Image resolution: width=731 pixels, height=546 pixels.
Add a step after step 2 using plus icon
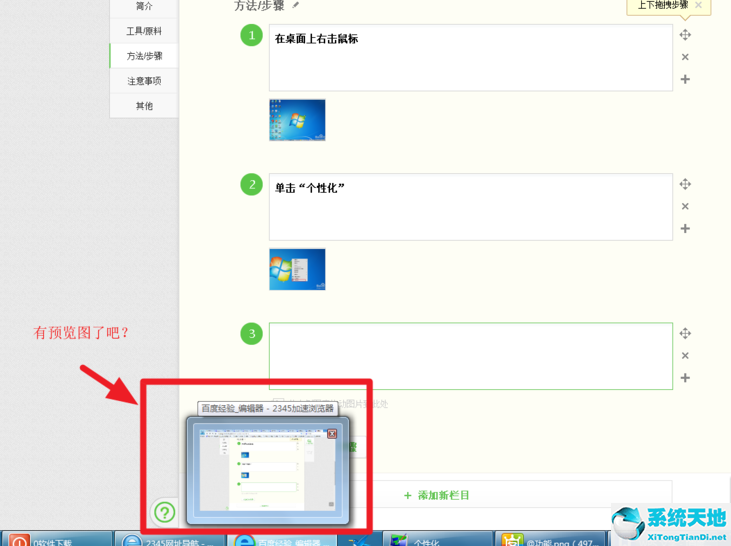[685, 228]
